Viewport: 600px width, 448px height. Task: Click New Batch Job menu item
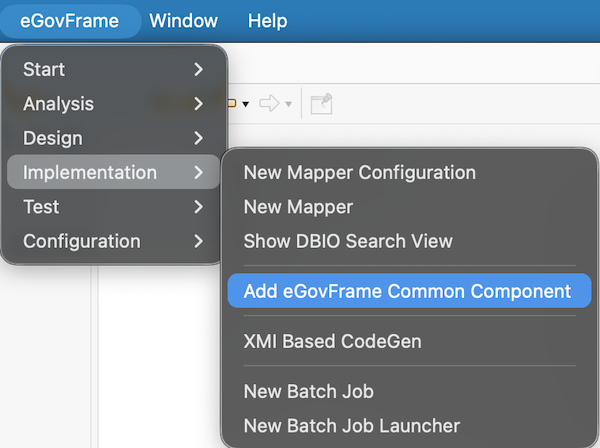click(x=308, y=391)
